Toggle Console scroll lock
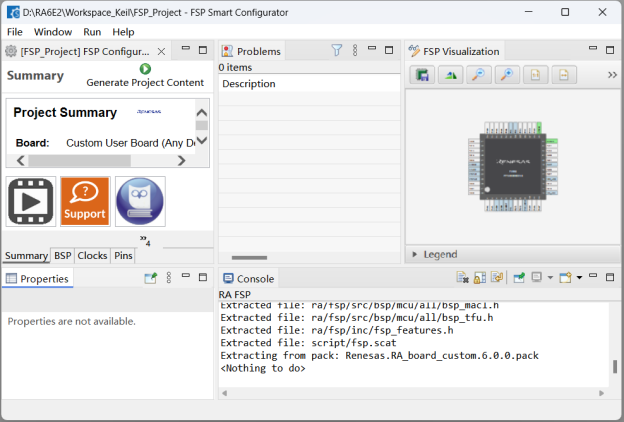 click(480, 277)
